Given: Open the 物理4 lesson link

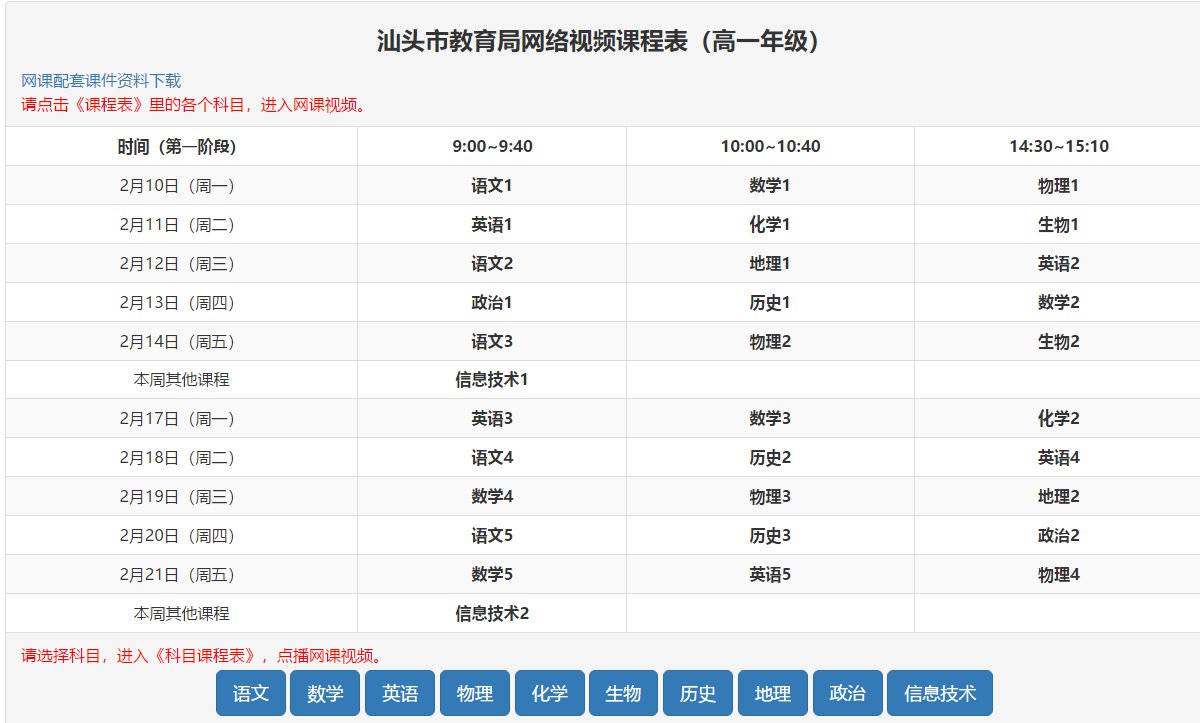Looking at the screenshot, I should (1058, 575).
